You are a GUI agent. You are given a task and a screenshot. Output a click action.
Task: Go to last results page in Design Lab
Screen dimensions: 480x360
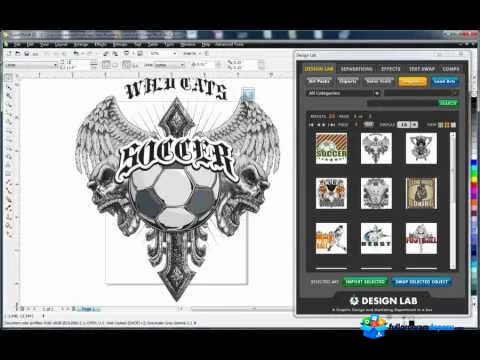[332, 125]
